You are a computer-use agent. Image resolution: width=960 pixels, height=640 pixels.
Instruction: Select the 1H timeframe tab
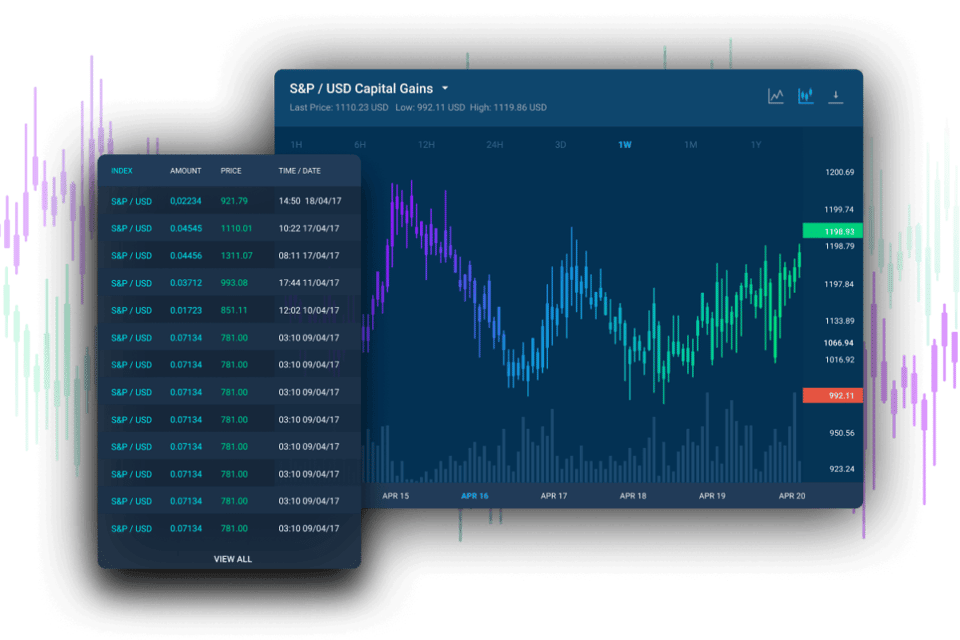pyautogui.click(x=296, y=145)
